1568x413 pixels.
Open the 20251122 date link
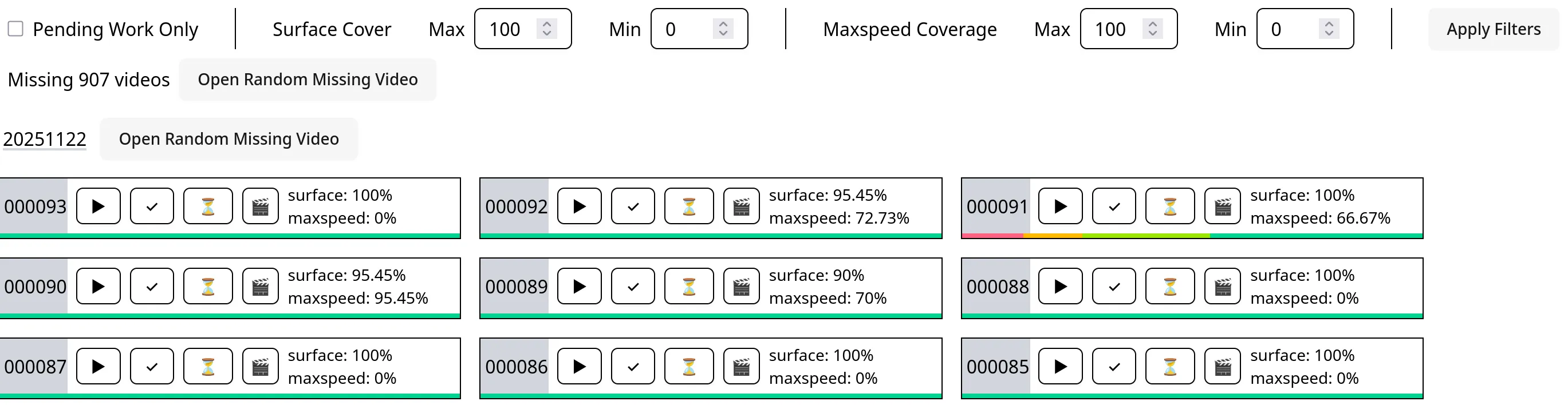click(x=45, y=138)
